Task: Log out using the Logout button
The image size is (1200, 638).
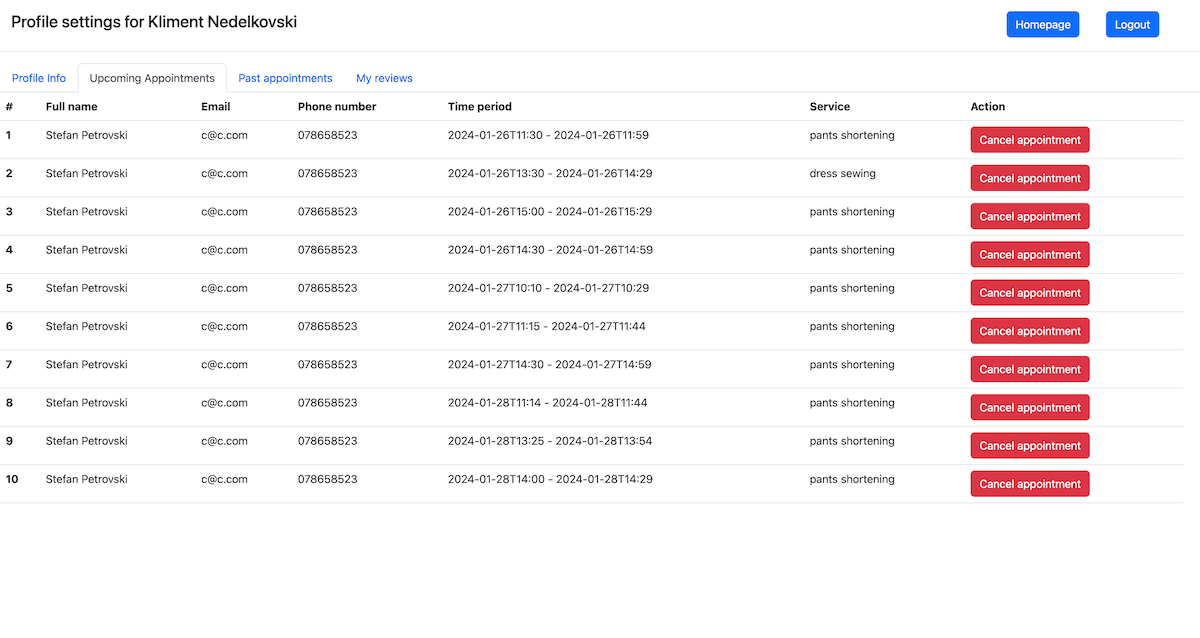Action: point(1132,25)
